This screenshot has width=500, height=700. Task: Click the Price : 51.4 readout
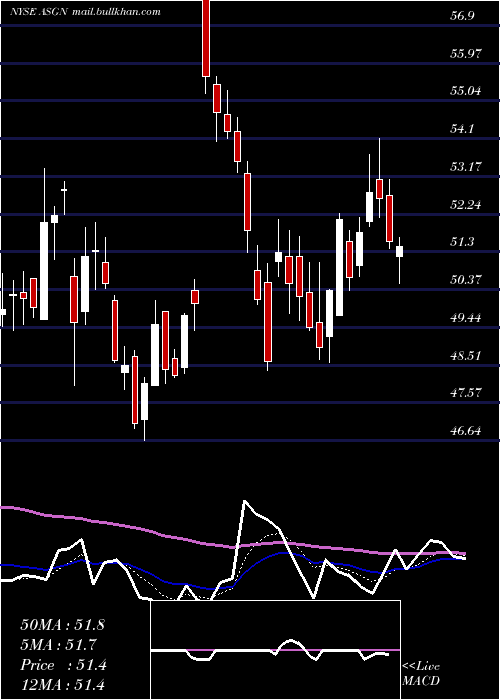[x=63, y=665]
